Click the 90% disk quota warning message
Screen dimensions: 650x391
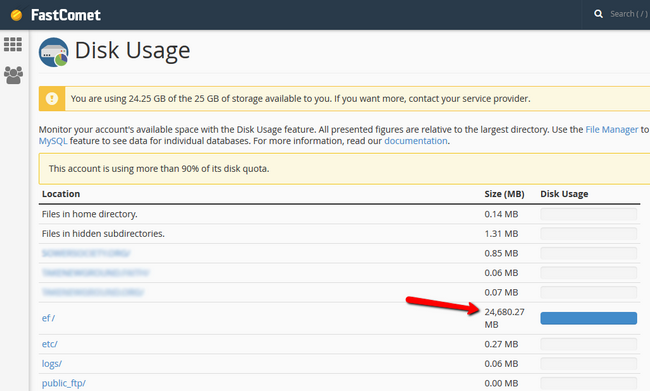pyautogui.click(x=159, y=169)
